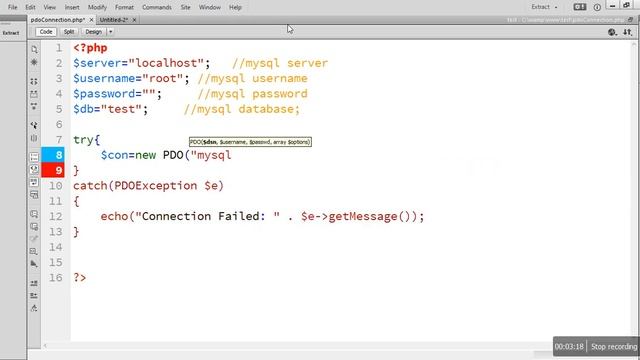Image resolution: width=640 pixels, height=360 pixels.
Task: Click the left arrow of the horizontal scrollbar
Action: [x=45, y=346]
